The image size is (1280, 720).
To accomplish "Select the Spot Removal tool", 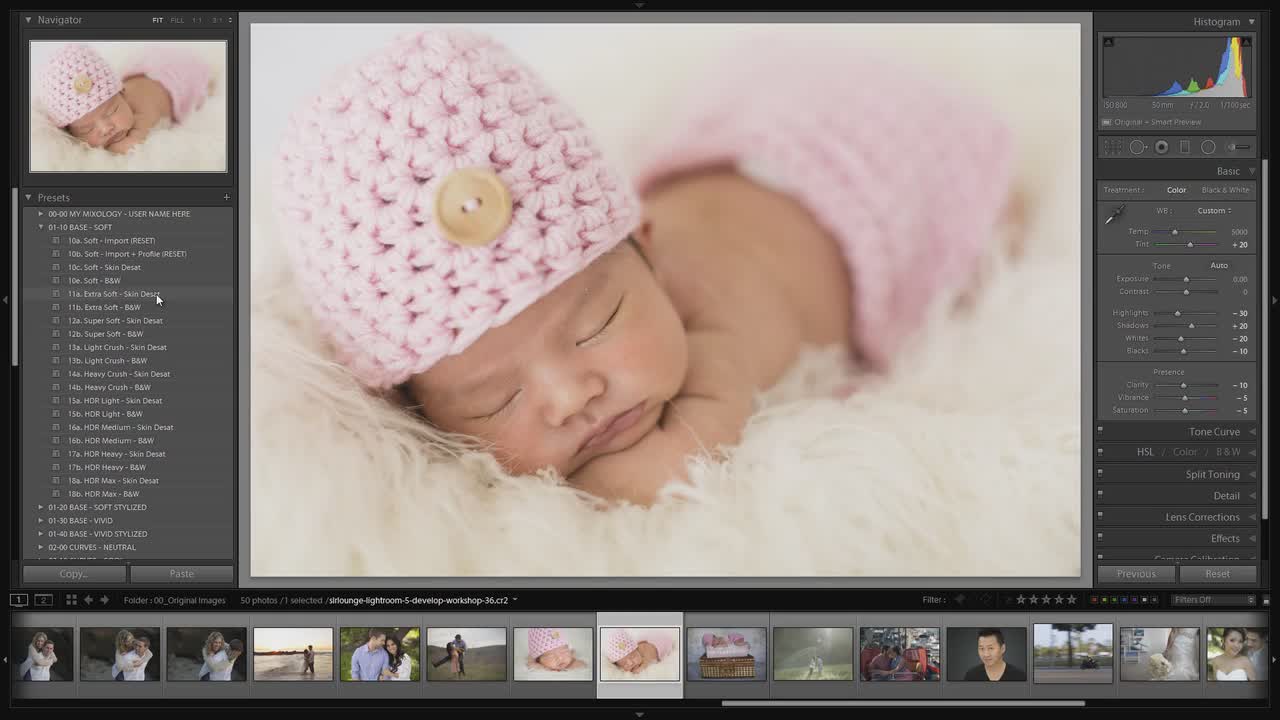I will point(1138,147).
